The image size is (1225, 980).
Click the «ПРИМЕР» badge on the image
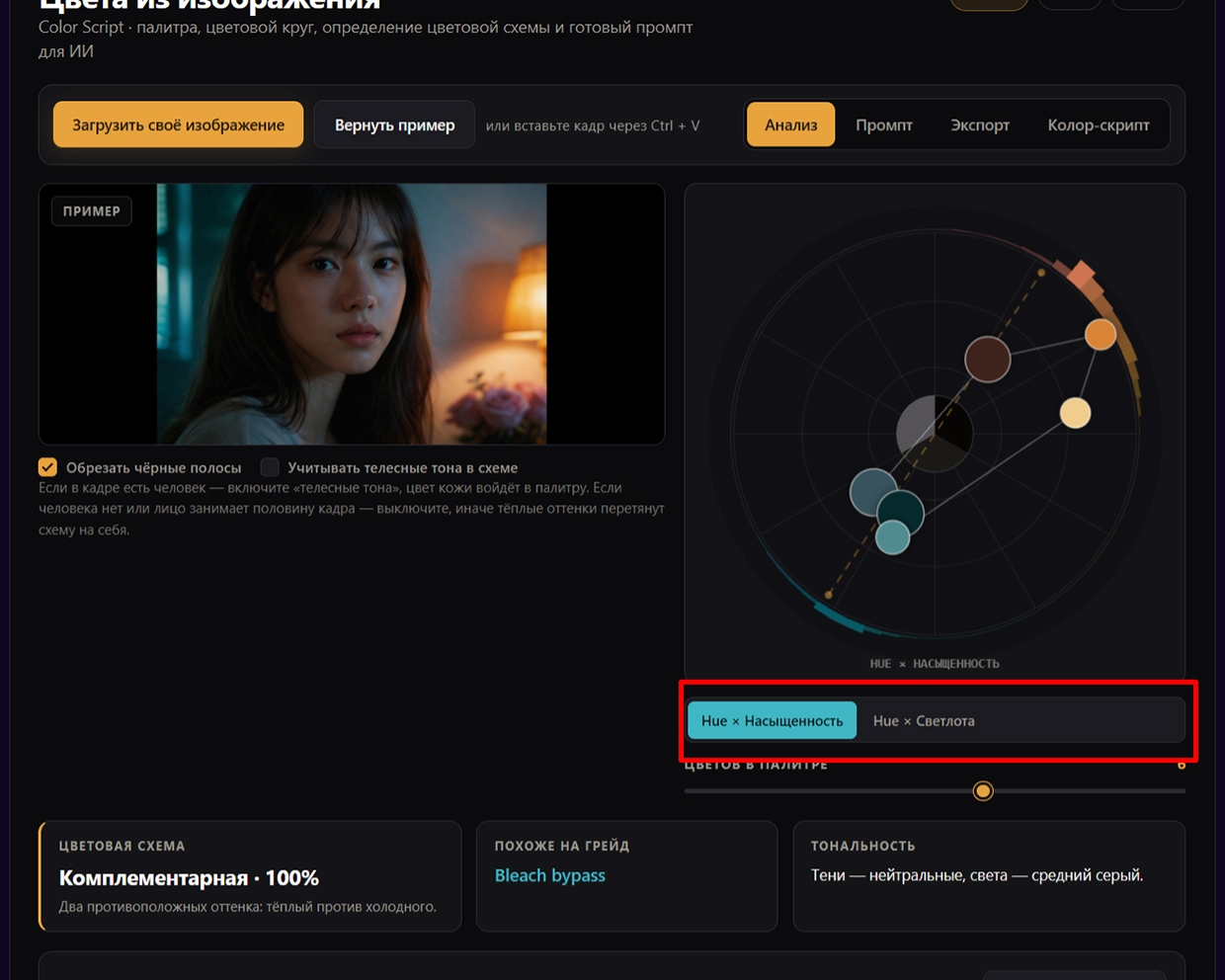[92, 211]
